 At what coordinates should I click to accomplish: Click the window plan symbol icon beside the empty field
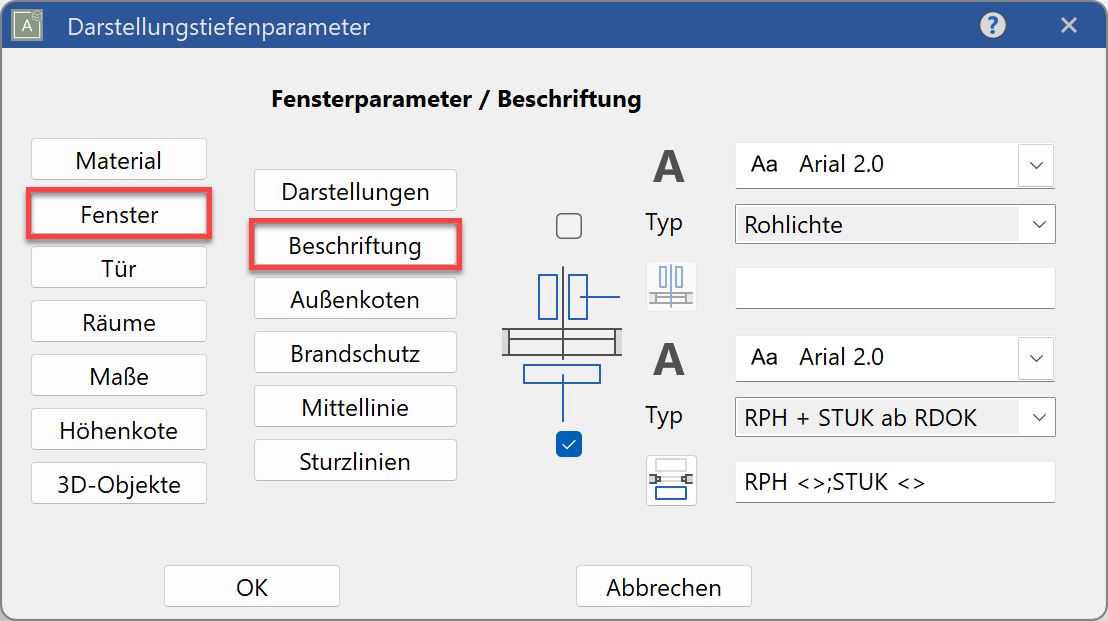(670, 287)
